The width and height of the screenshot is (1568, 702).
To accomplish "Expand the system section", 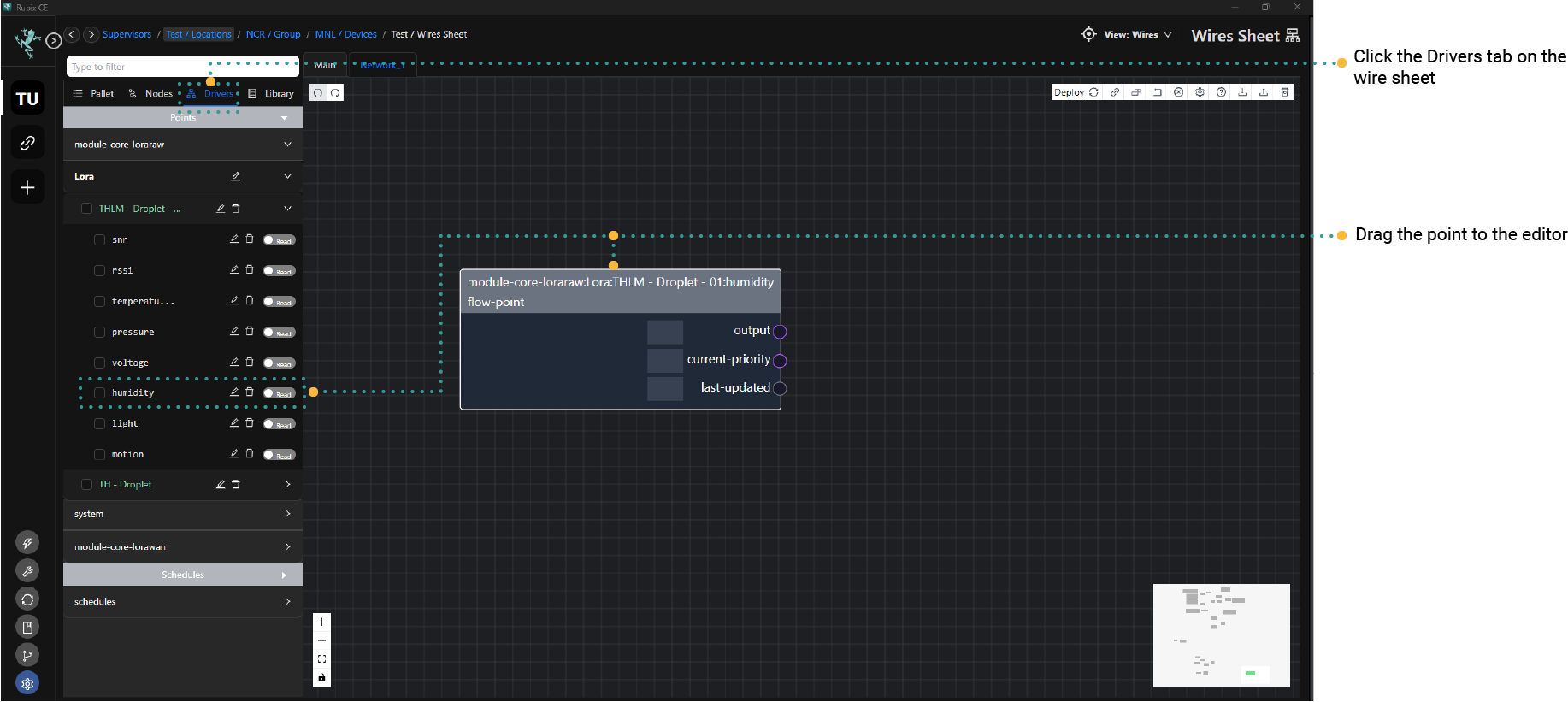I will pos(287,514).
